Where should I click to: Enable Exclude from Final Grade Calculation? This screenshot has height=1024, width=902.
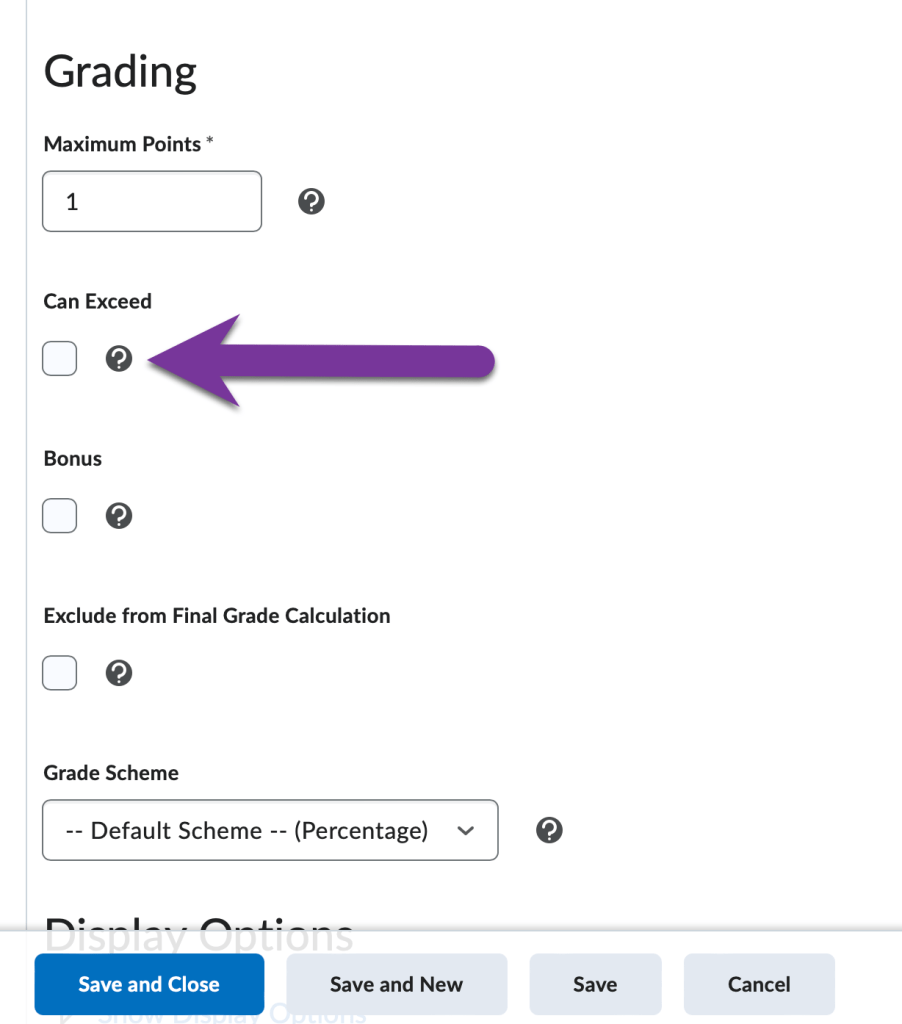[59, 672]
